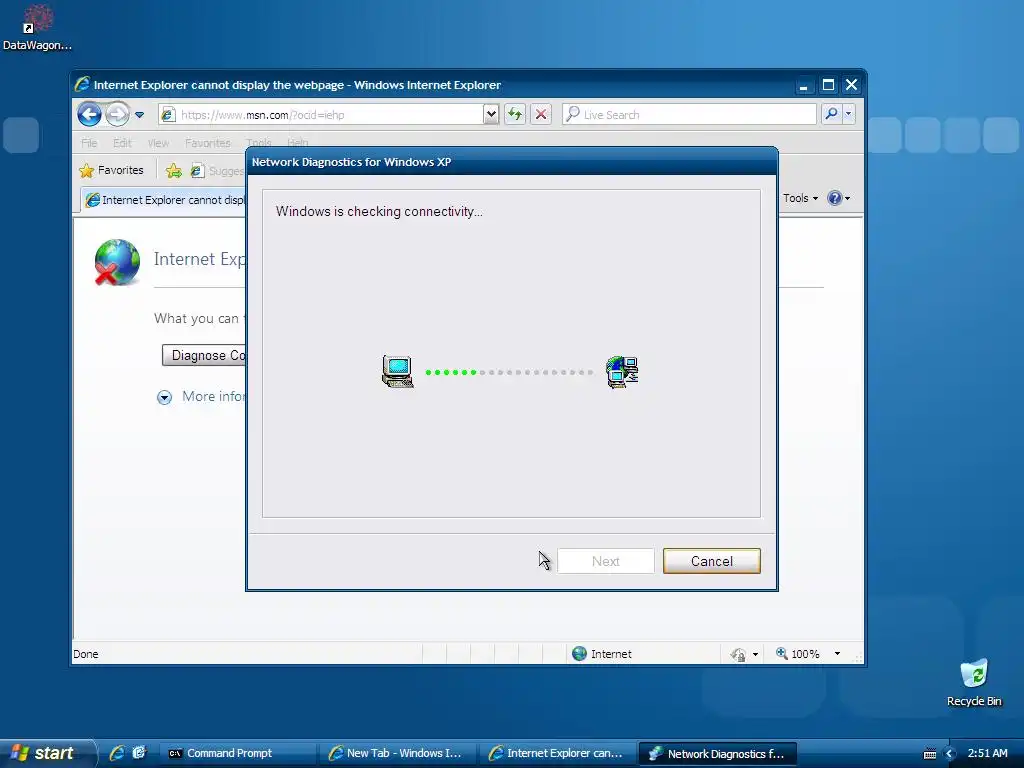
Task: Open the Help question-mark dropdown
Action: click(839, 198)
